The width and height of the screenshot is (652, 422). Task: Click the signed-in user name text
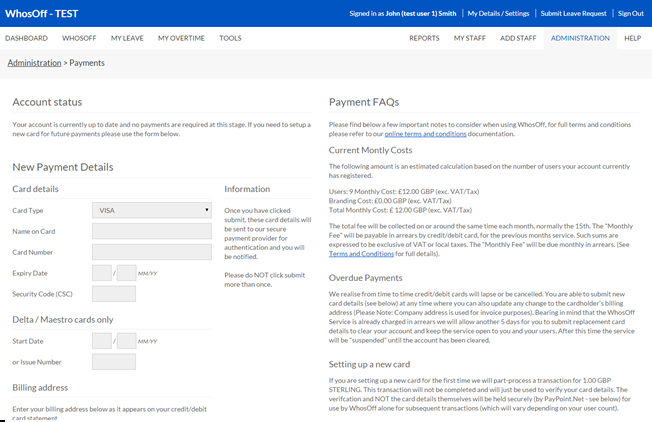coord(421,13)
